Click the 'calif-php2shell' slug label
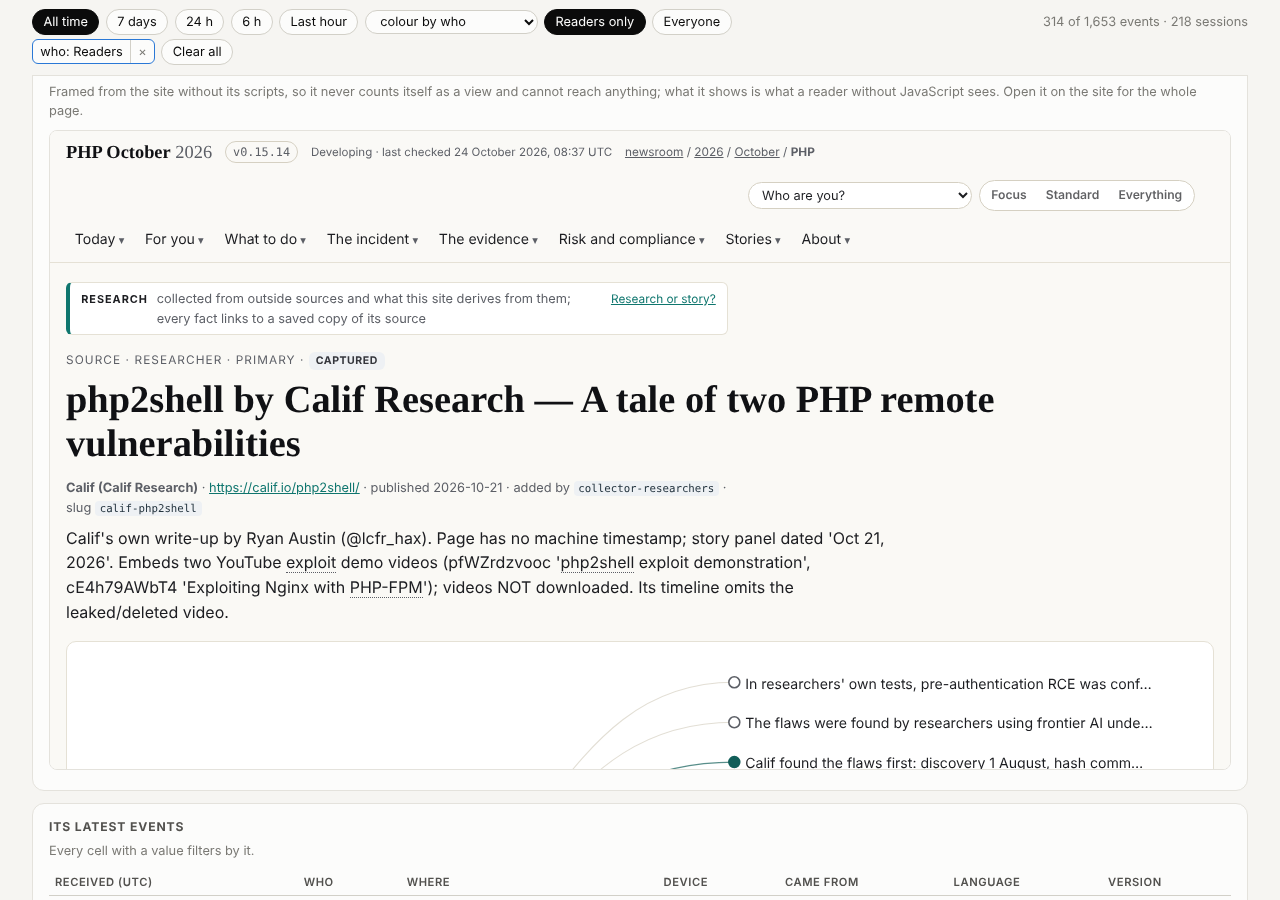Viewport: 1280px width, 900px height. tap(148, 508)
